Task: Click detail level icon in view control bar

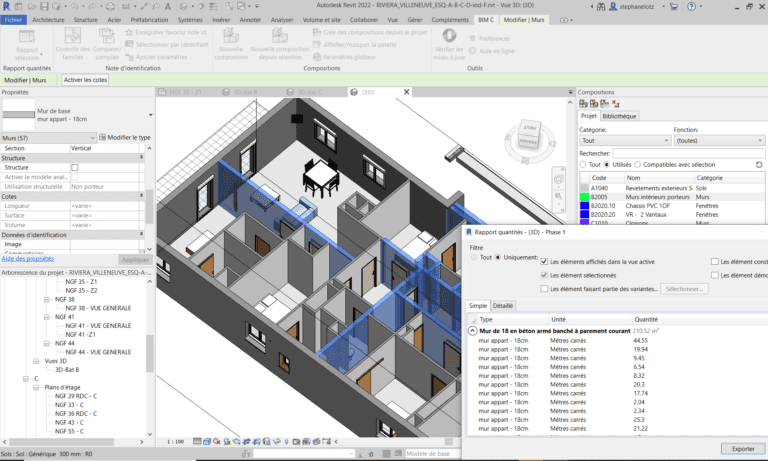Action: (x=197, y=441)
